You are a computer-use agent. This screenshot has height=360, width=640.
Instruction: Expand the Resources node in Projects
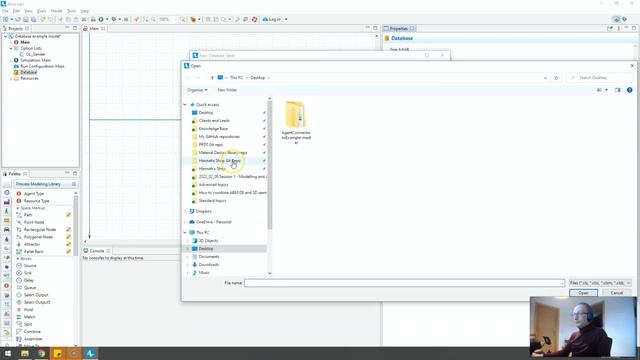(11, 78)
